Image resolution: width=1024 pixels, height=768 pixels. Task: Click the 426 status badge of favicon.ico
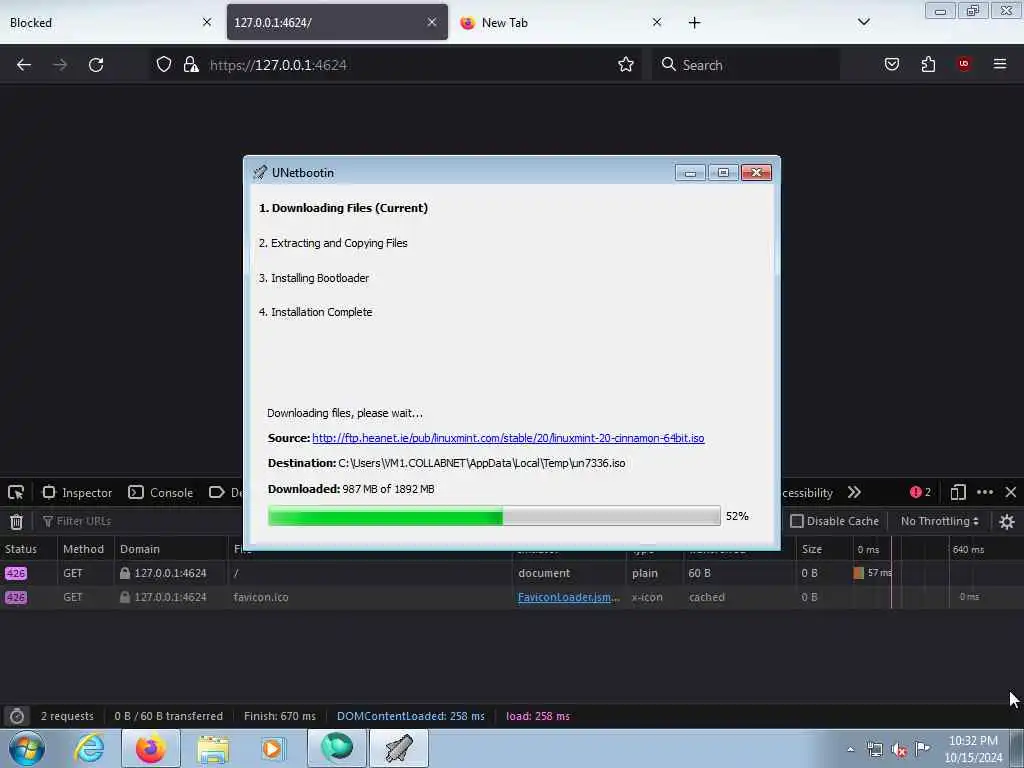16,597
